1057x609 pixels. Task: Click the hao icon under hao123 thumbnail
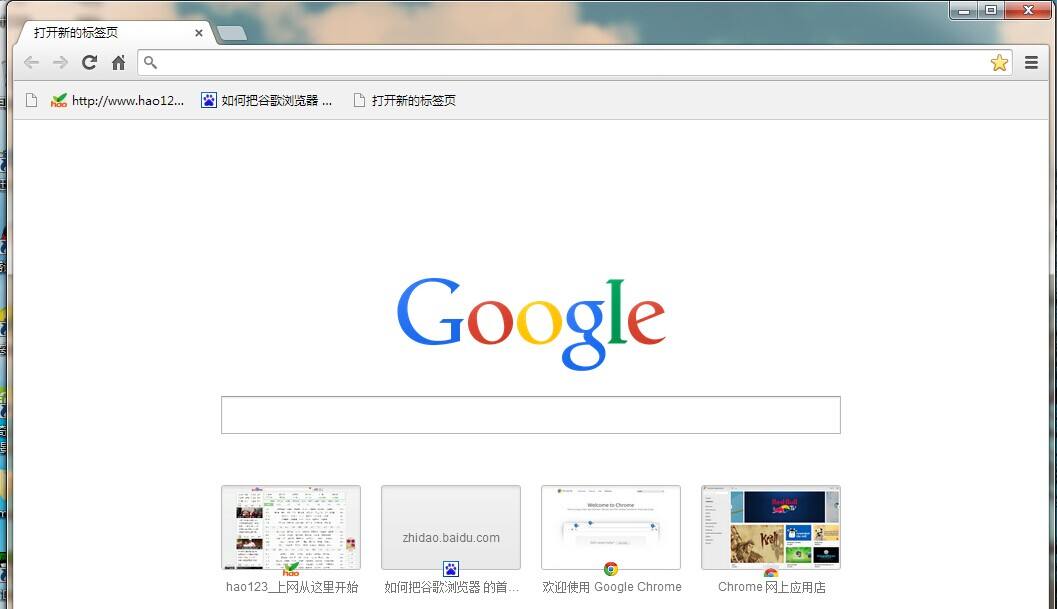coord(291,569)
